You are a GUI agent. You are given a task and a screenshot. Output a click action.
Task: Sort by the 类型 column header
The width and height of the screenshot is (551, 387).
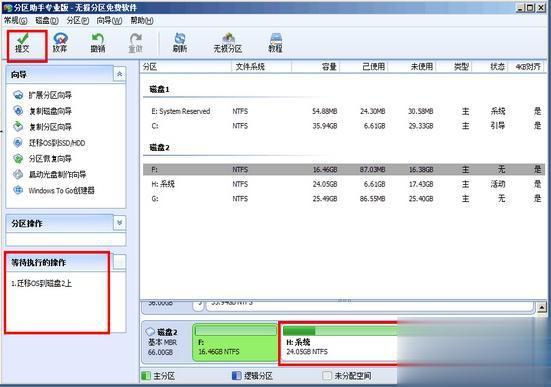(454, 66)
